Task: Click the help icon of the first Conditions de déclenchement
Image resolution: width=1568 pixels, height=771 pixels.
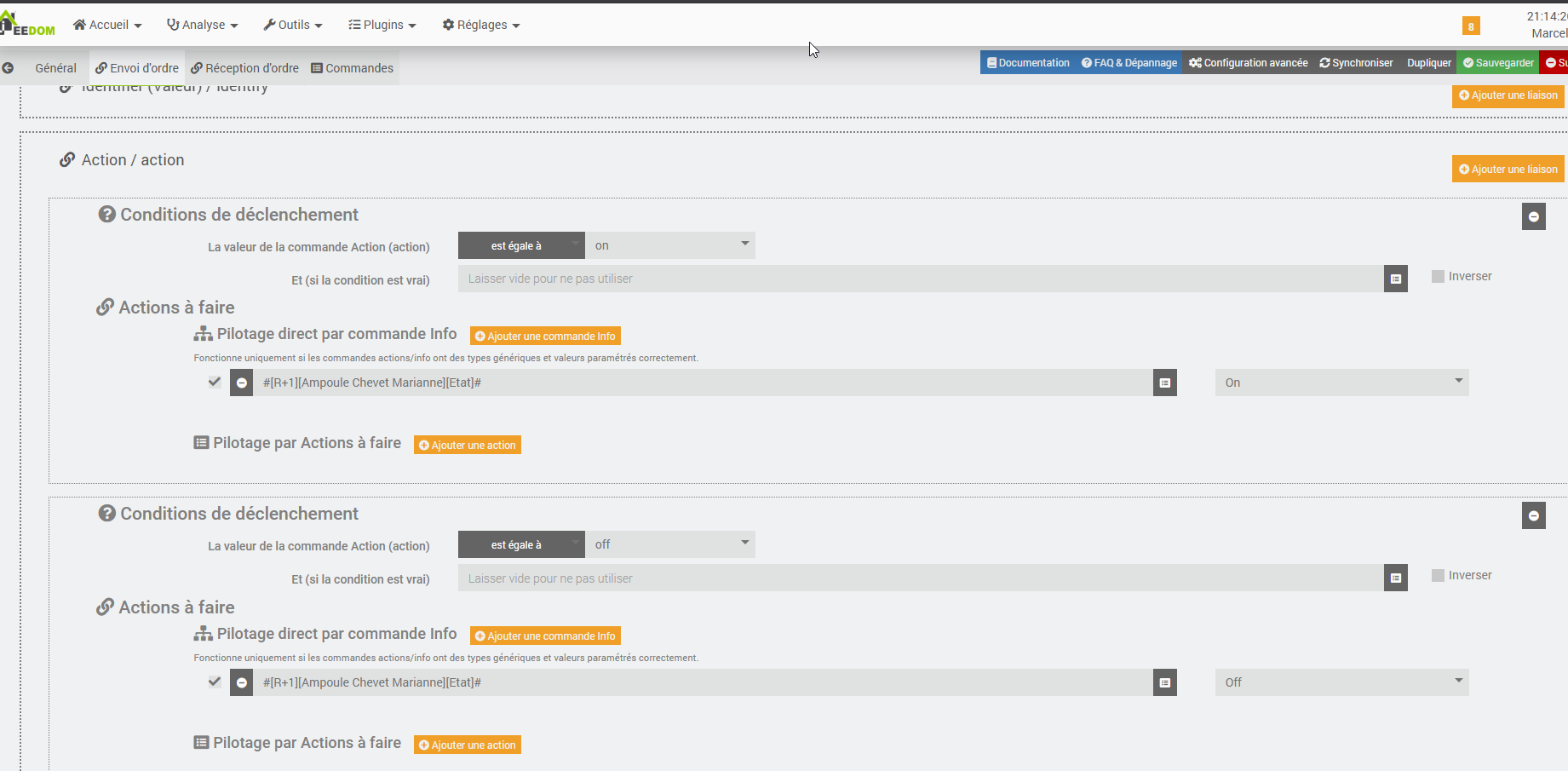Action: click(107, 214)
